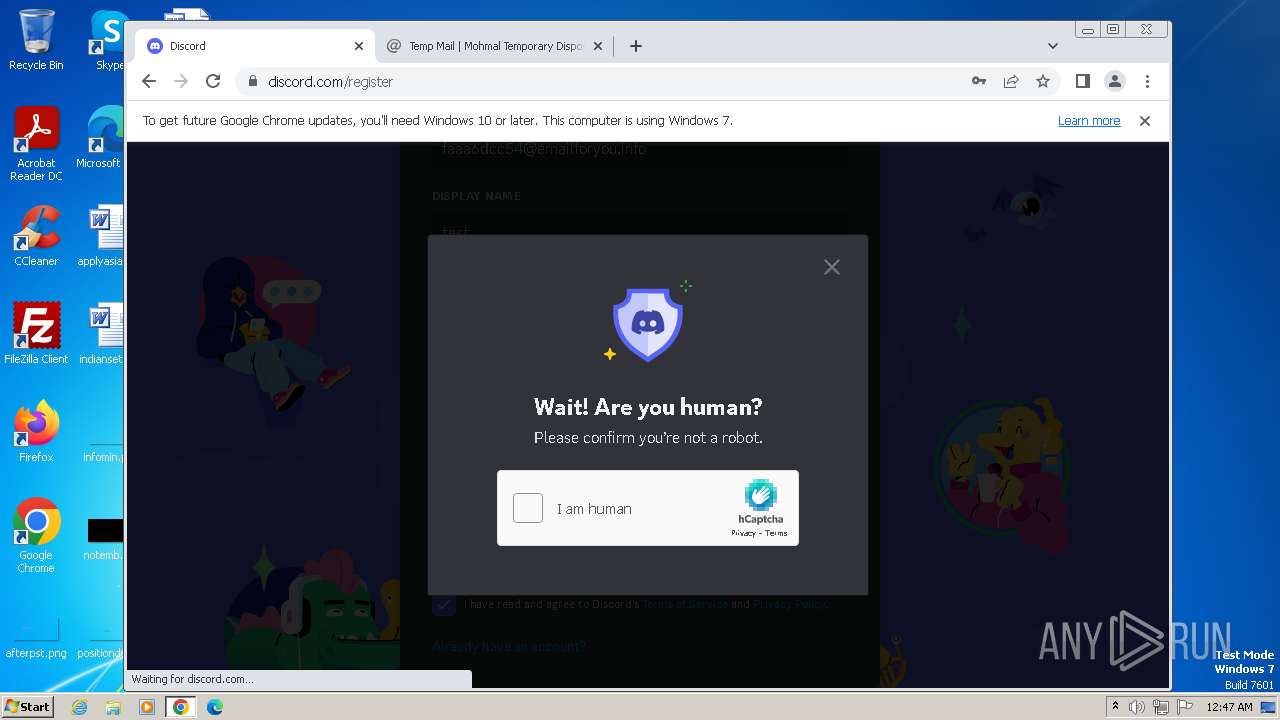
Task: Reload the Discord register page
Action: (213, 81)
